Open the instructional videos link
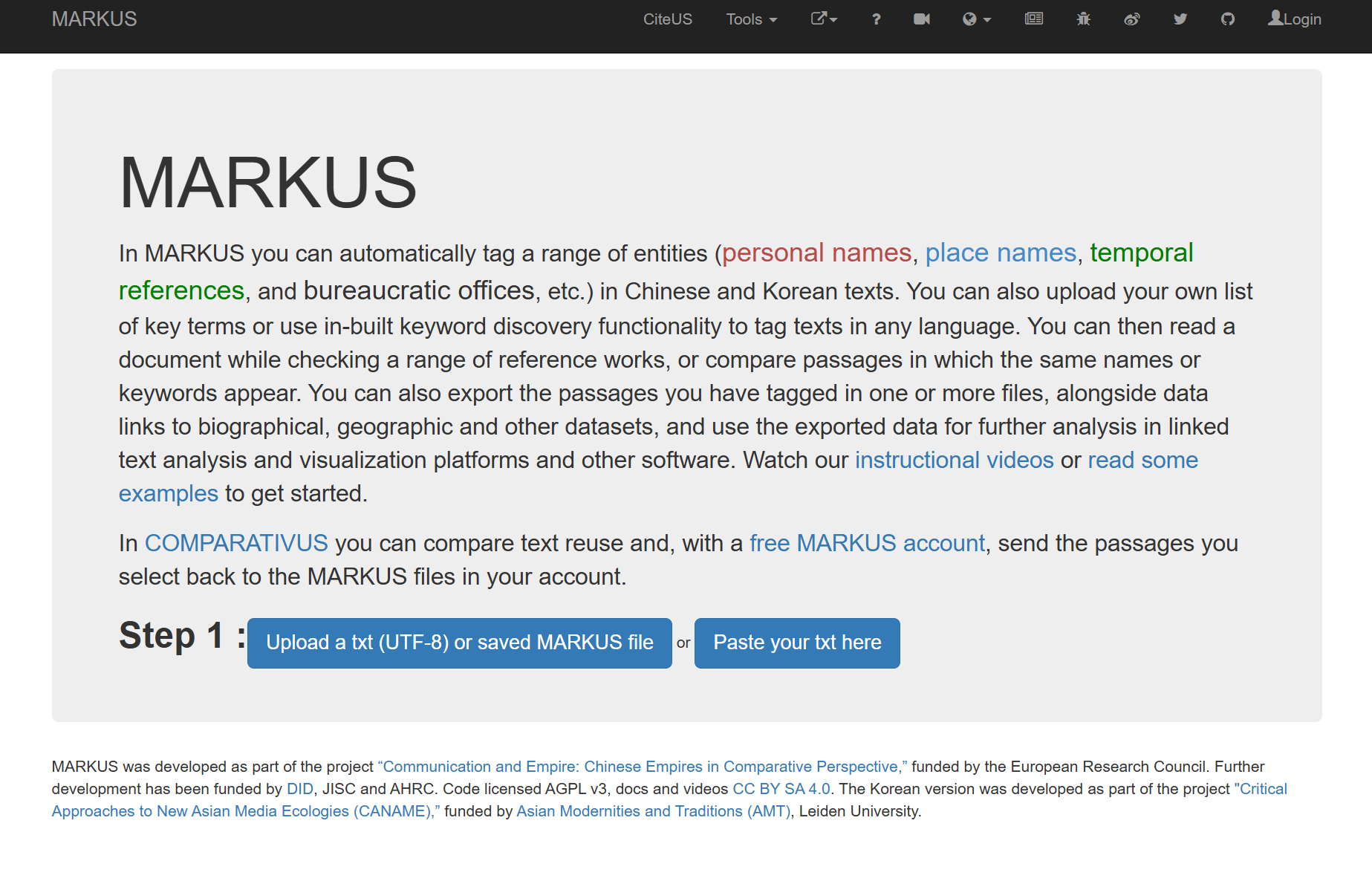The width and height of the screenshot is (1372, 884). (x=955, y=461)
